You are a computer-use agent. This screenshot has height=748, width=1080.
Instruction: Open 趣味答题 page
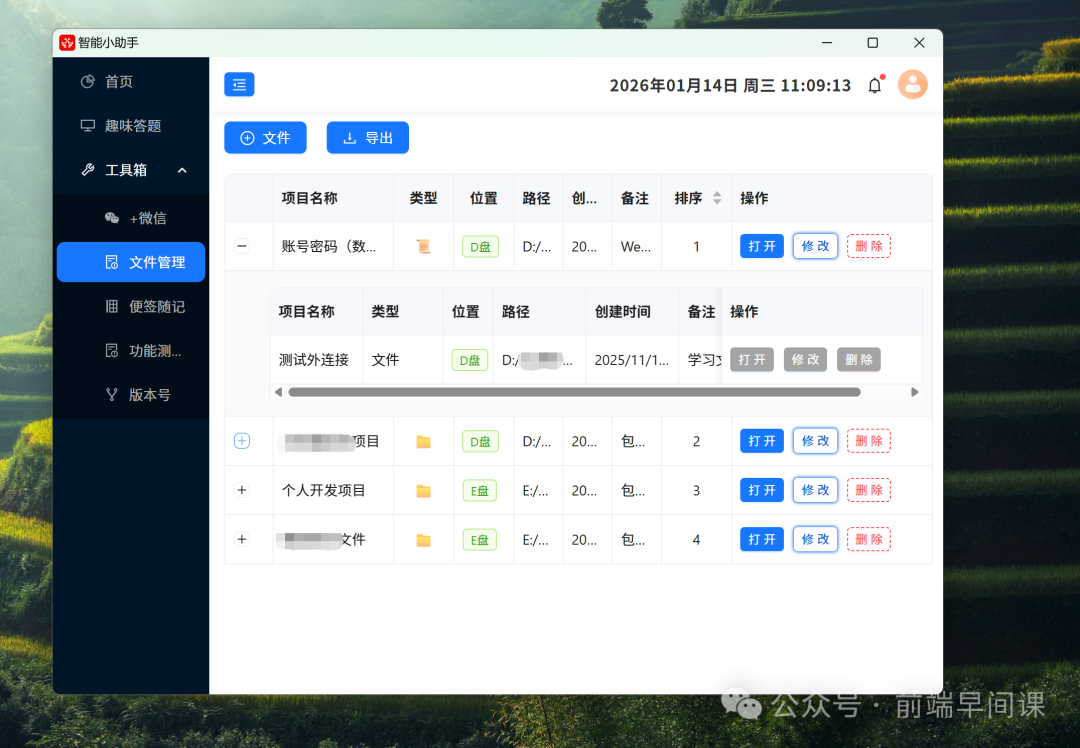[x=131, y=125]
